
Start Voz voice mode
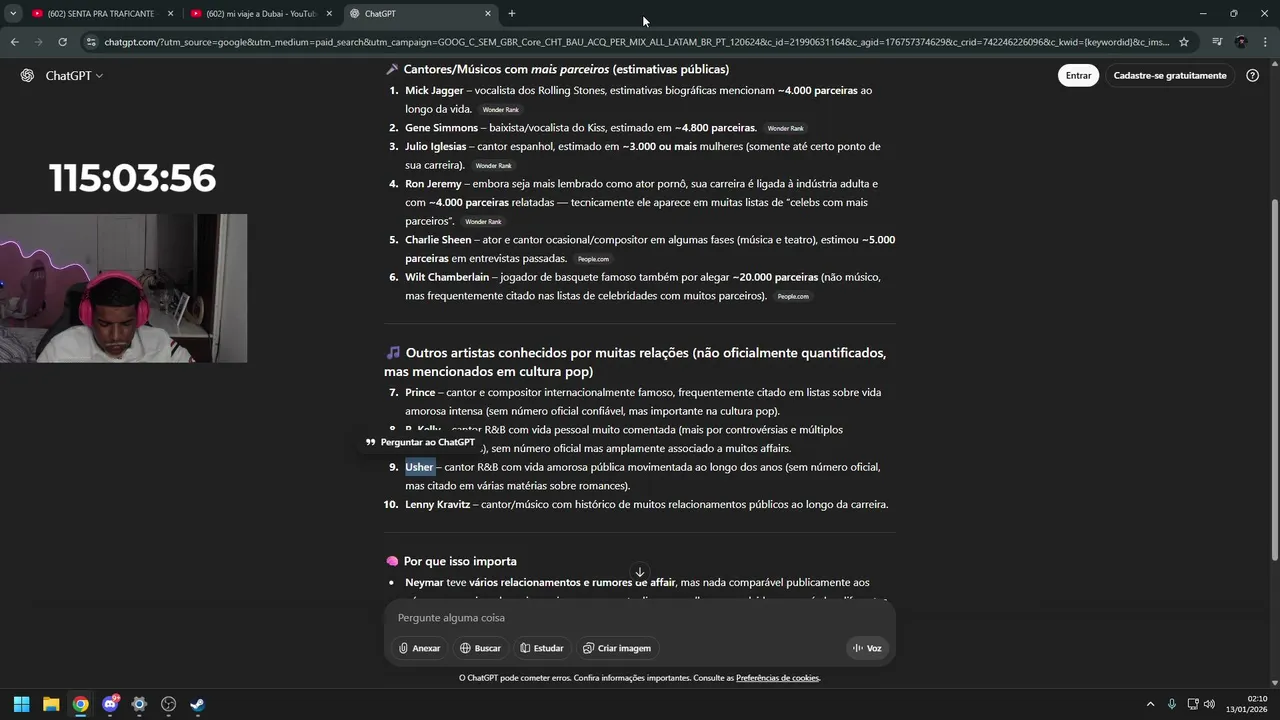click(x=867, y=648)
